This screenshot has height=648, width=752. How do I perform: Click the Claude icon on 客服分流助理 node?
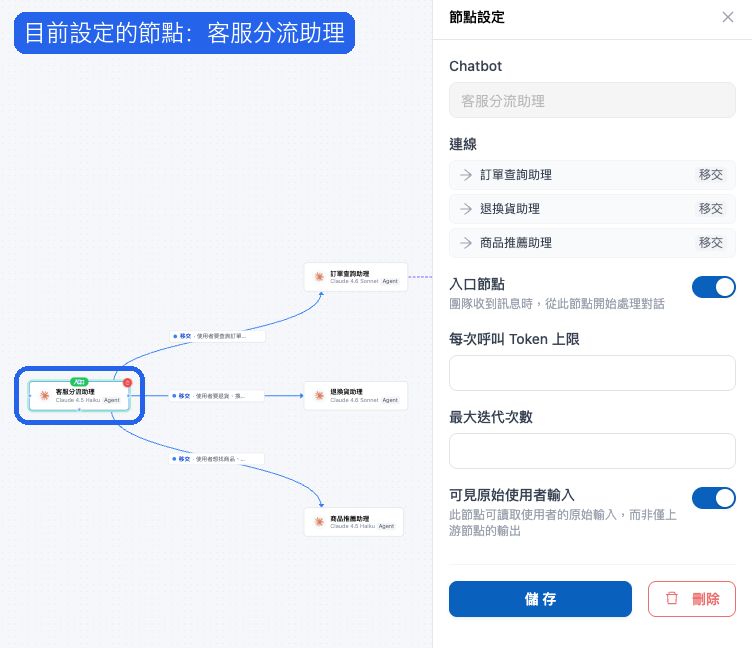click(x=45, y=396)
